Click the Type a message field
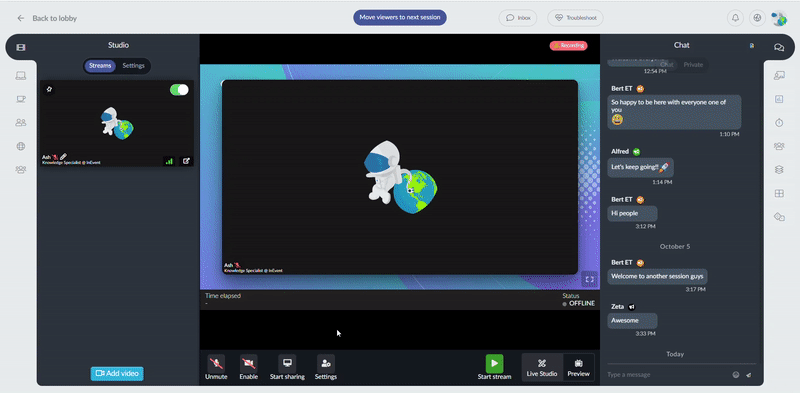 667,375
